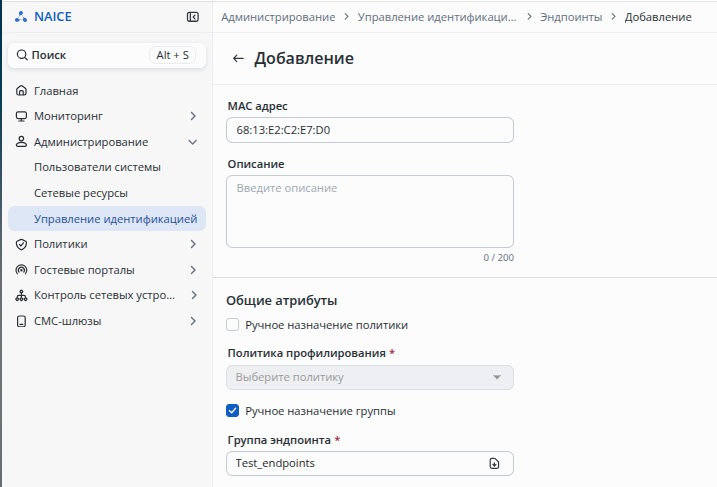Click the back arrow next to Добавление
Image resolution: width=717 pixels, height=487 pixels.
[x=238, y=59]
